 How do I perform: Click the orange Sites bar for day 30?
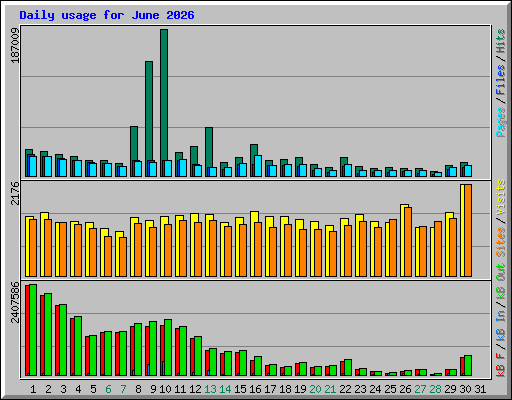(x=468, y=231)
